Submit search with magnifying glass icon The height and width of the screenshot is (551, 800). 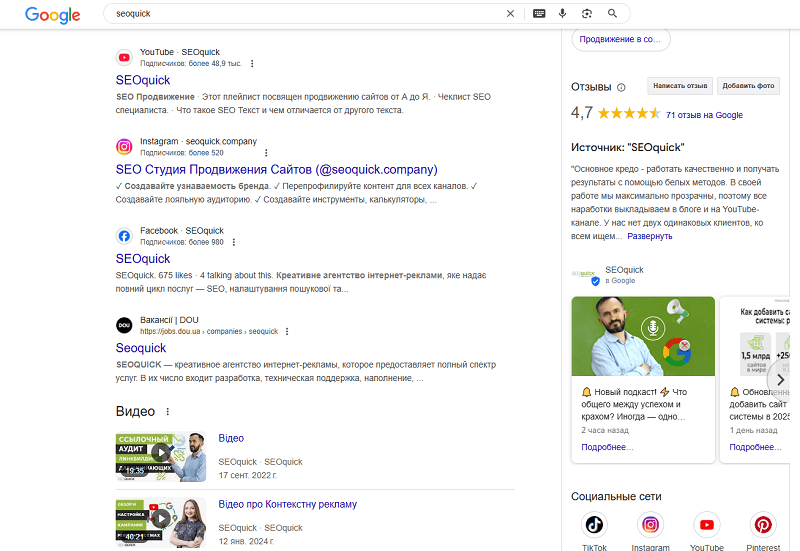pos(612,14)
